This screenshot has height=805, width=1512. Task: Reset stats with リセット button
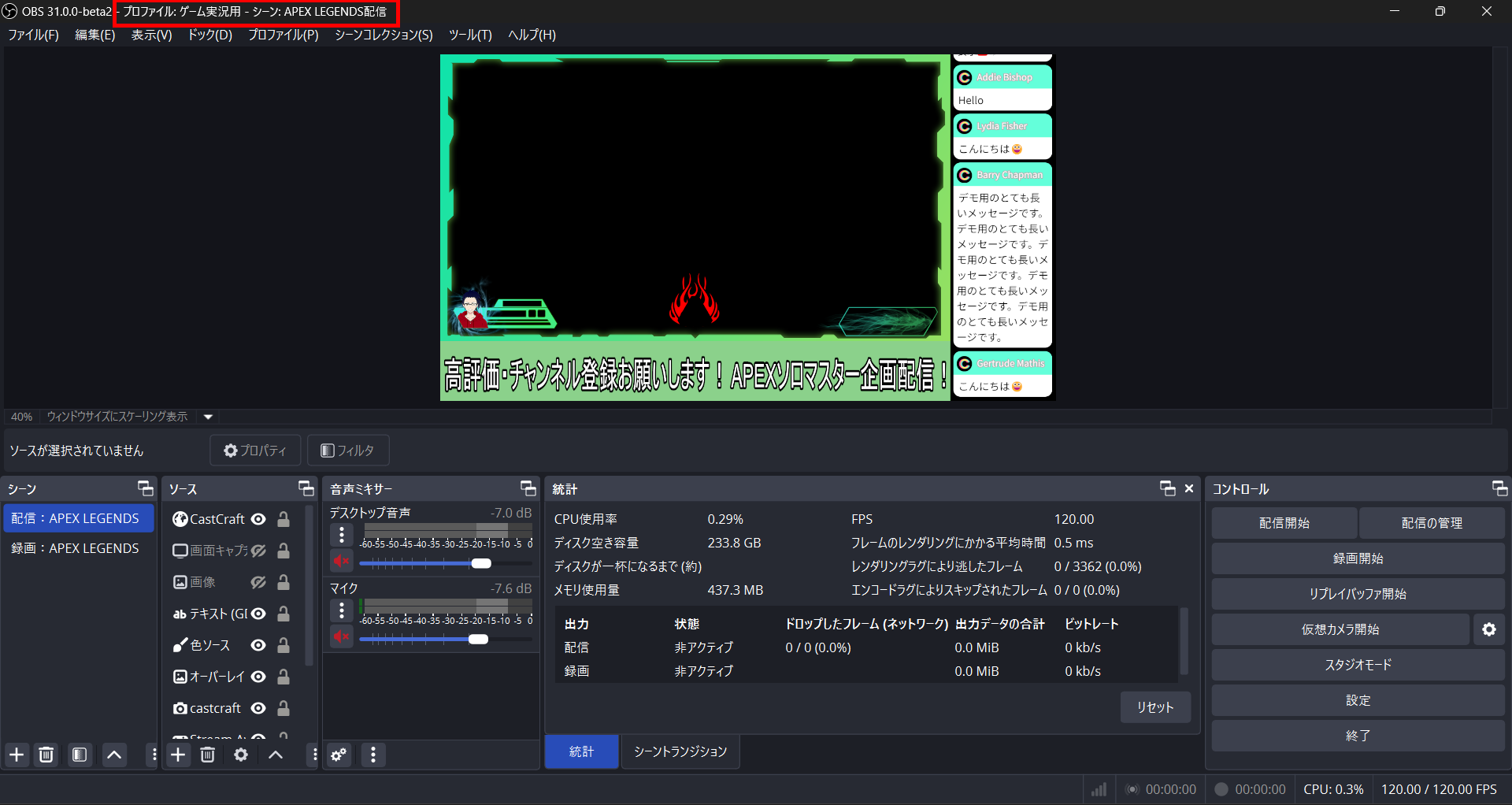pyautogui.click(x=1155, y=707)
